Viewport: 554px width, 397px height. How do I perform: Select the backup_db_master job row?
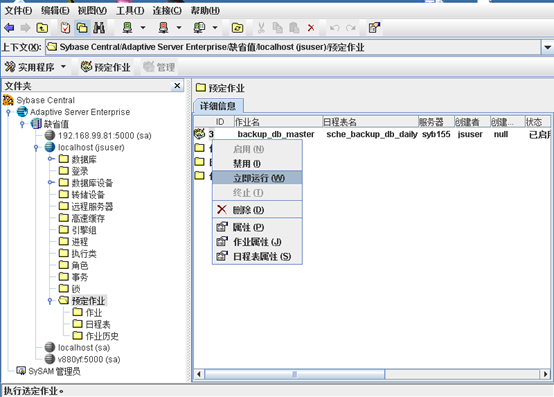(372, 134)
